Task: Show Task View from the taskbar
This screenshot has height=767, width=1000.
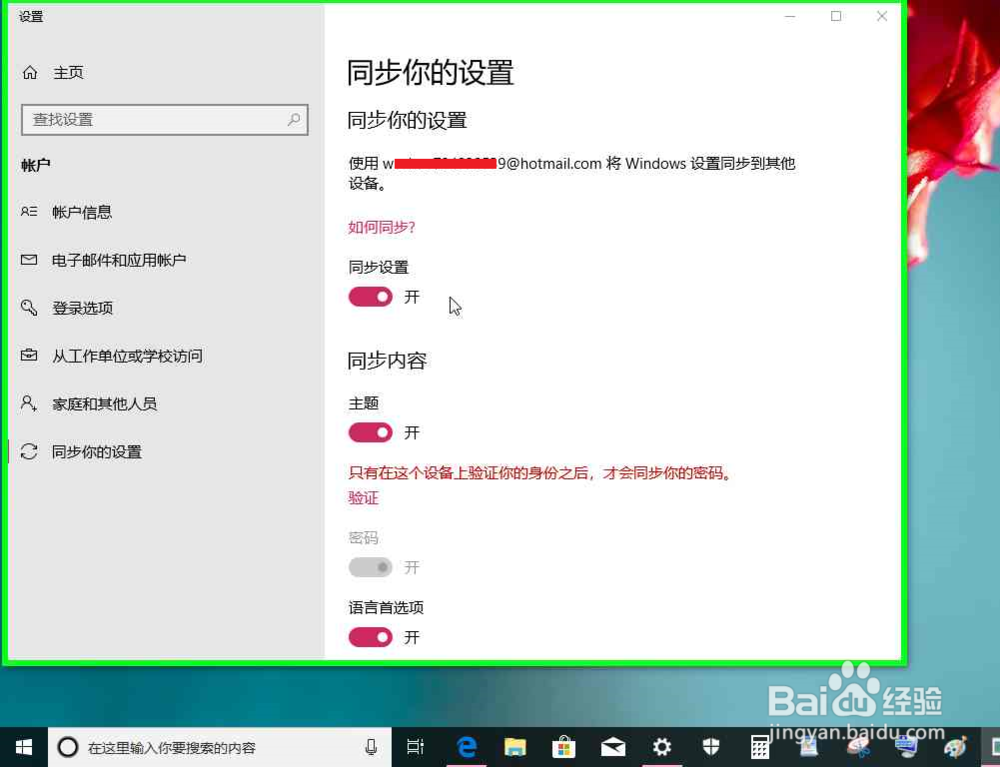Action: (416, 746)
